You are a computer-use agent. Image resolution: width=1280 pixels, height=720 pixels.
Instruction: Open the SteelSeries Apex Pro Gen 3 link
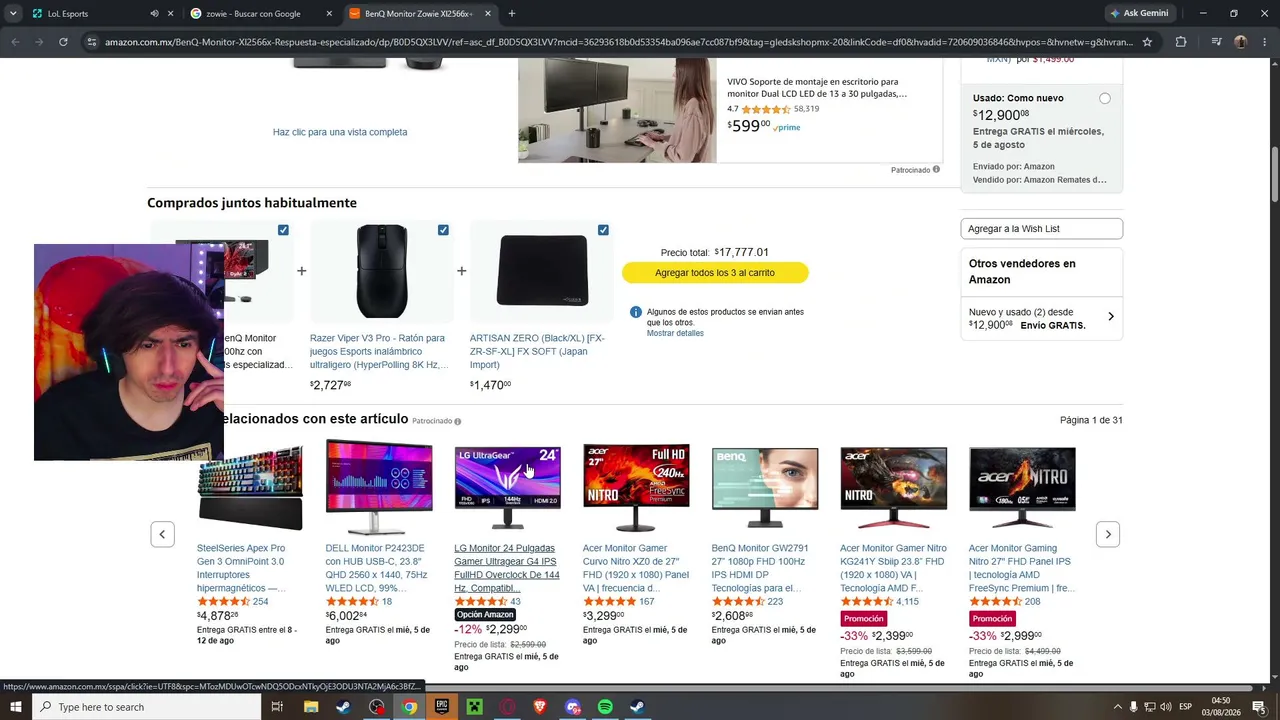tap(242, 568)
